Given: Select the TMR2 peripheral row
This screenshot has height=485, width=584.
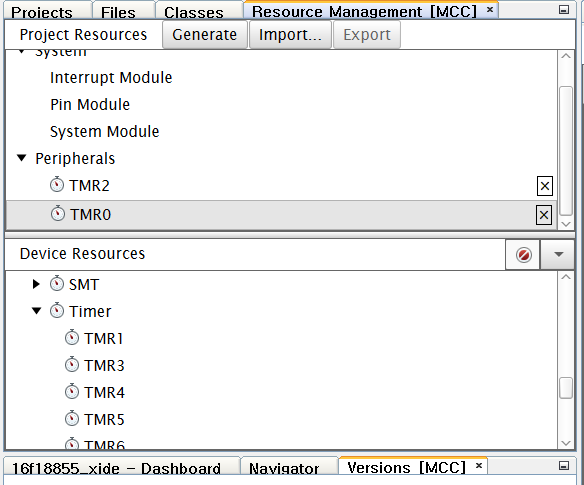Looking at the screenshot, I should pyautogui.click(x=281, y=186).
